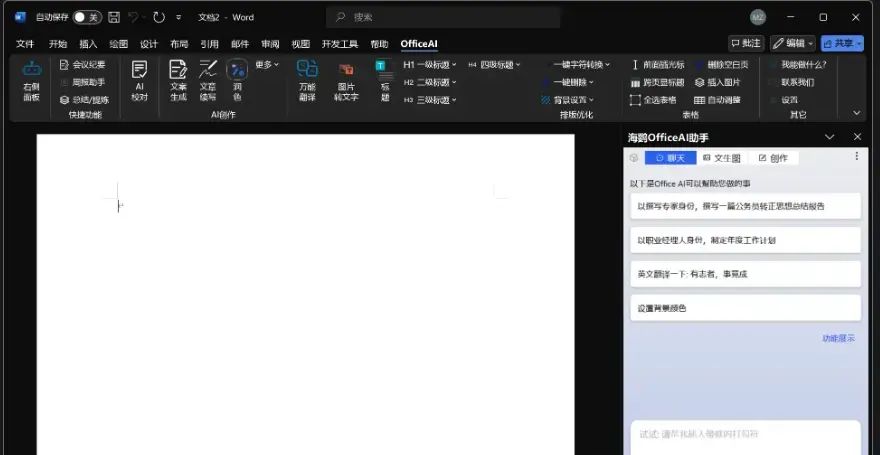Screen dimensions: 880x455
Task: Open the 文件 menu
Action: [x=25, y=44]
